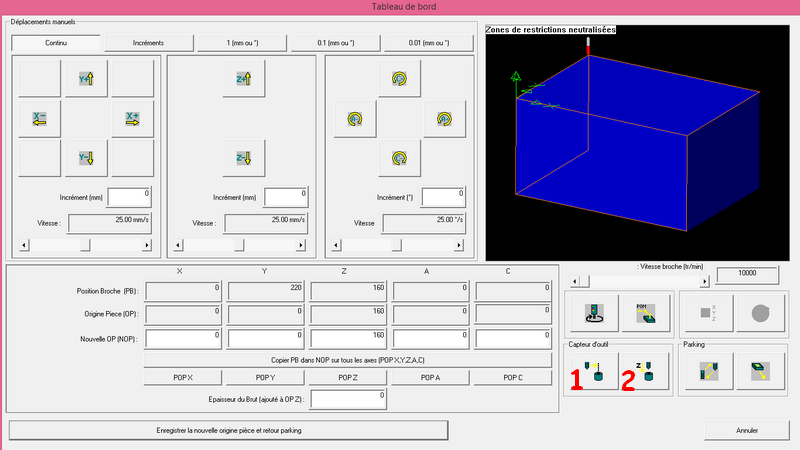Viewport: 800px width, 450px height.
Task: Click the Annuler button
Action: [x=746, y=431]
